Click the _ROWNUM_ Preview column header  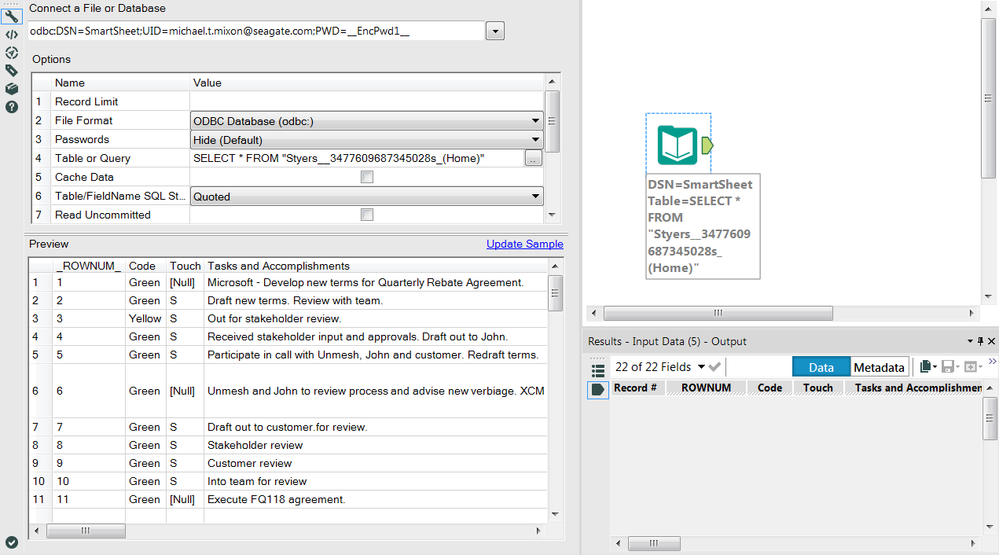pos(89,266)
